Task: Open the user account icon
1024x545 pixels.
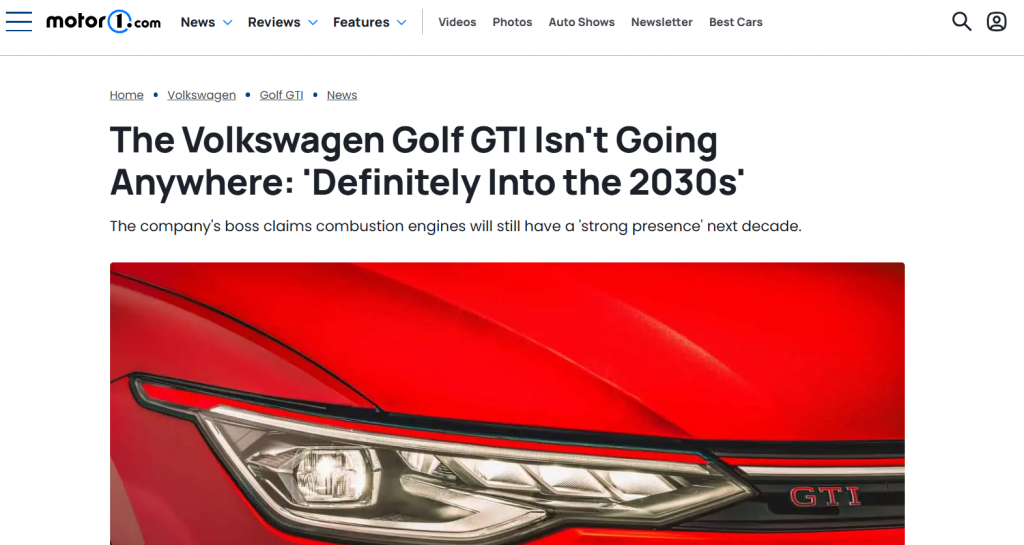Action: [997, 22]
